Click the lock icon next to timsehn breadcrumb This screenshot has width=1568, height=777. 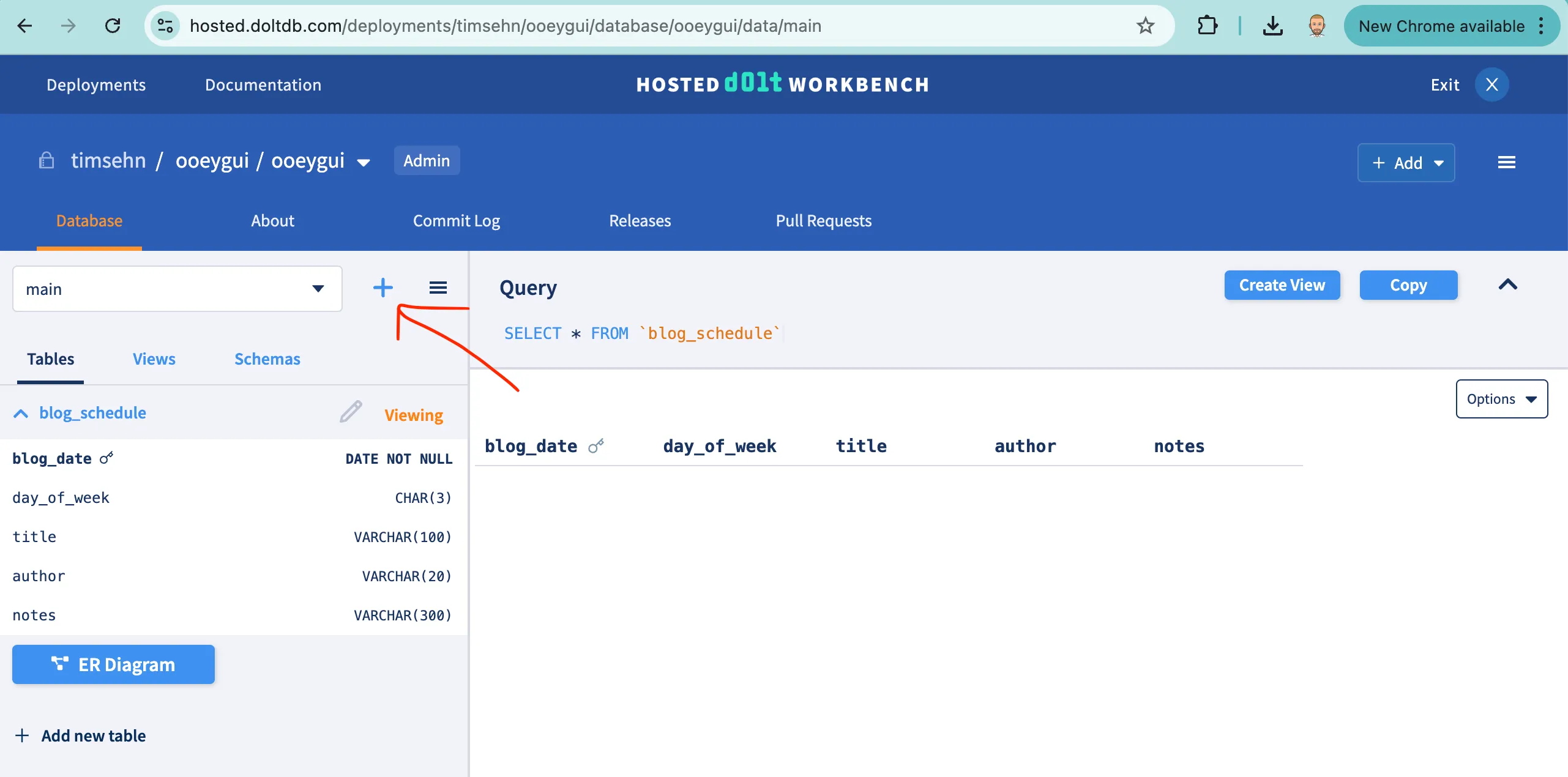pos(46,160)
